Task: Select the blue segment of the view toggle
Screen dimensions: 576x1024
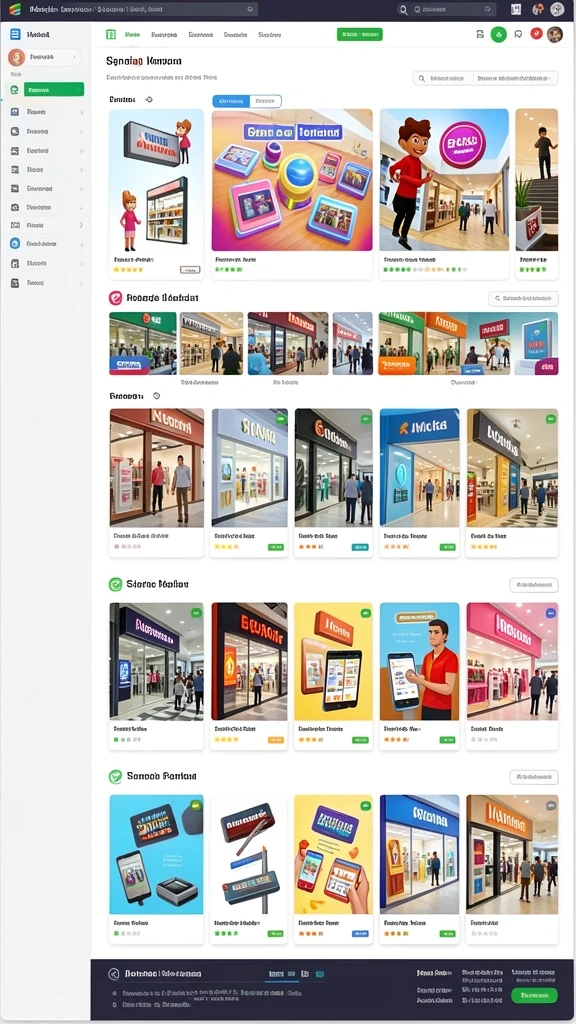Action: (x=231, y=101)
